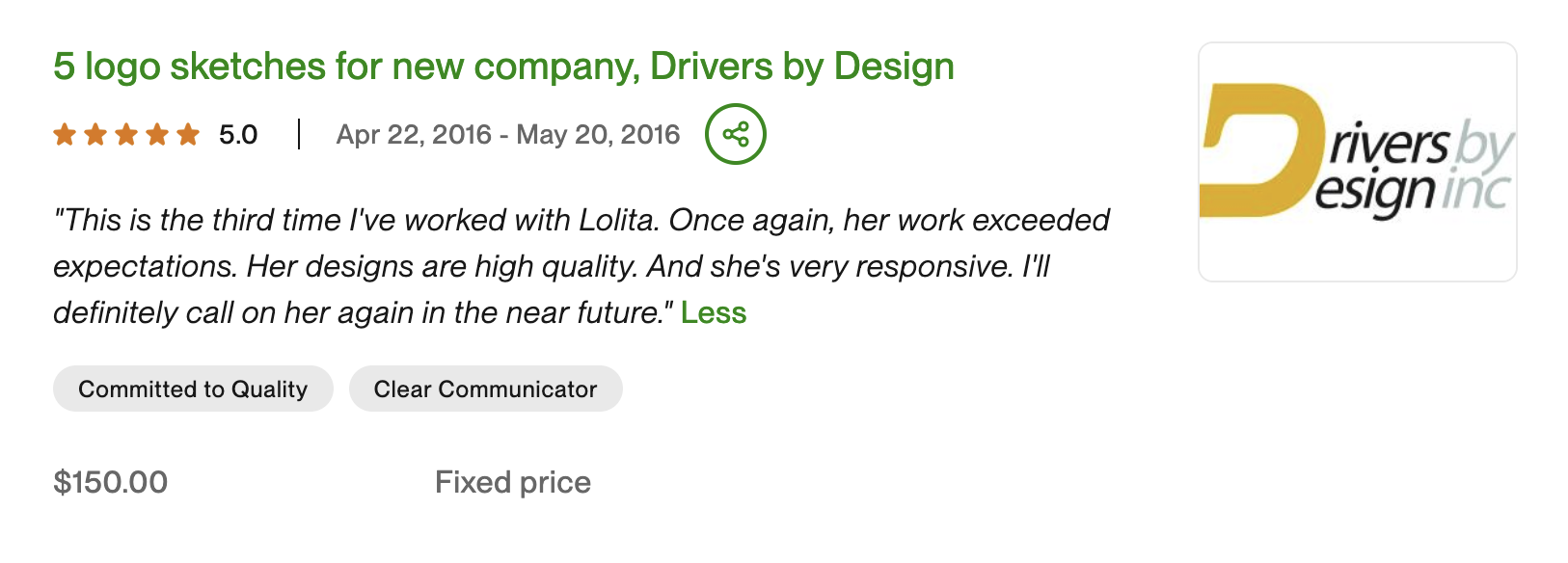Click the $150.00 price amount
Viewport: 1568px width, 563px height.
coord(111,482)
